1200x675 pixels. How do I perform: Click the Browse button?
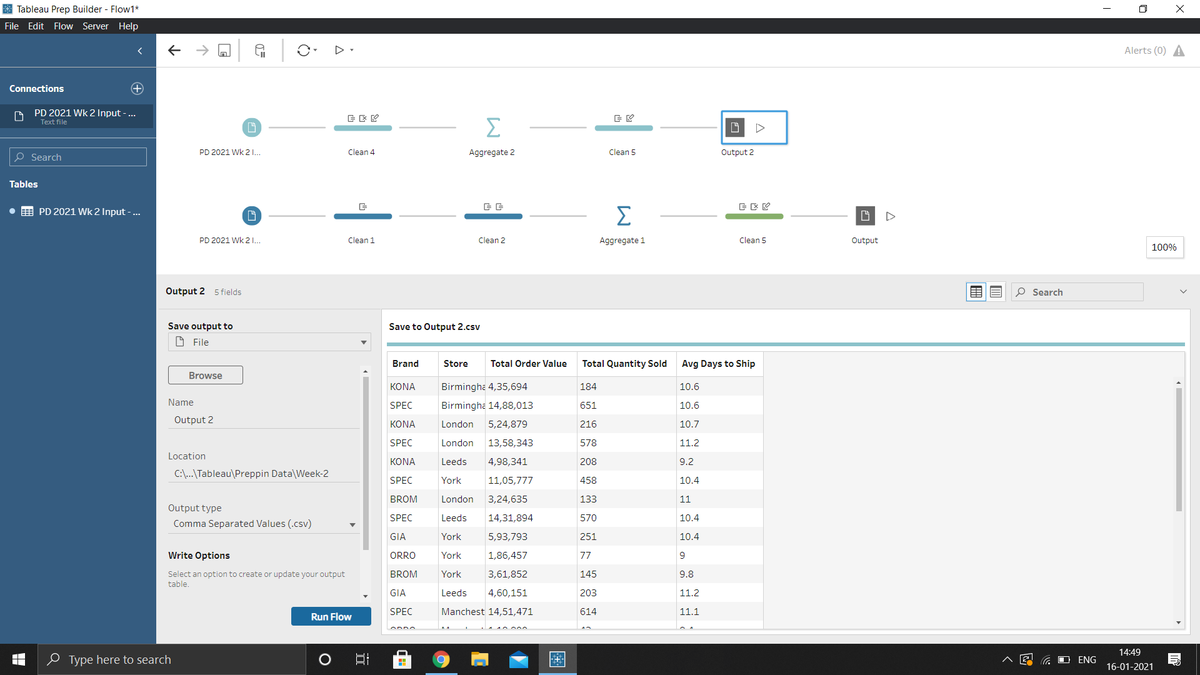point(205,375)
